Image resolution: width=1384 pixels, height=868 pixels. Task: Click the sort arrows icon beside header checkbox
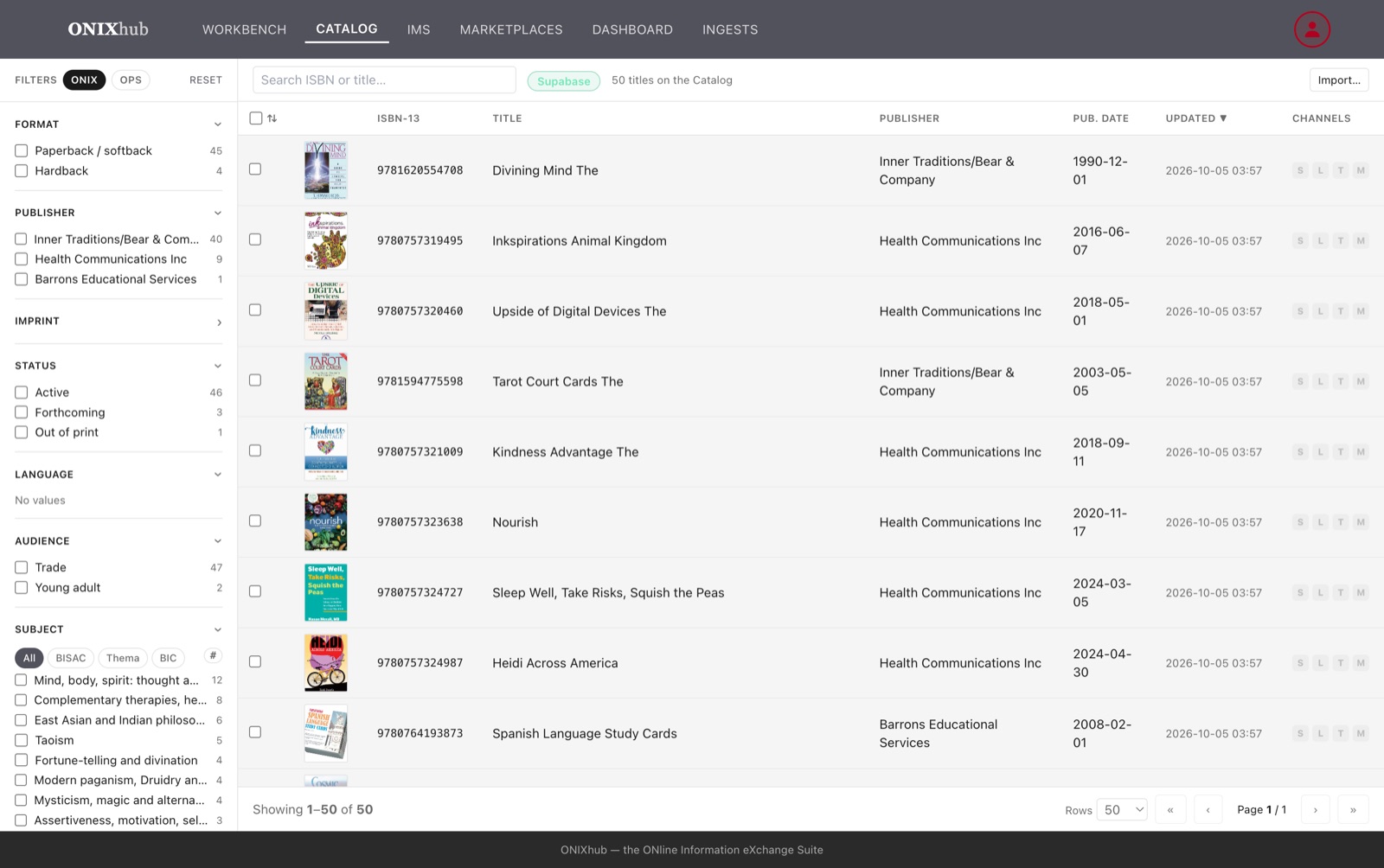coord(272,118)
